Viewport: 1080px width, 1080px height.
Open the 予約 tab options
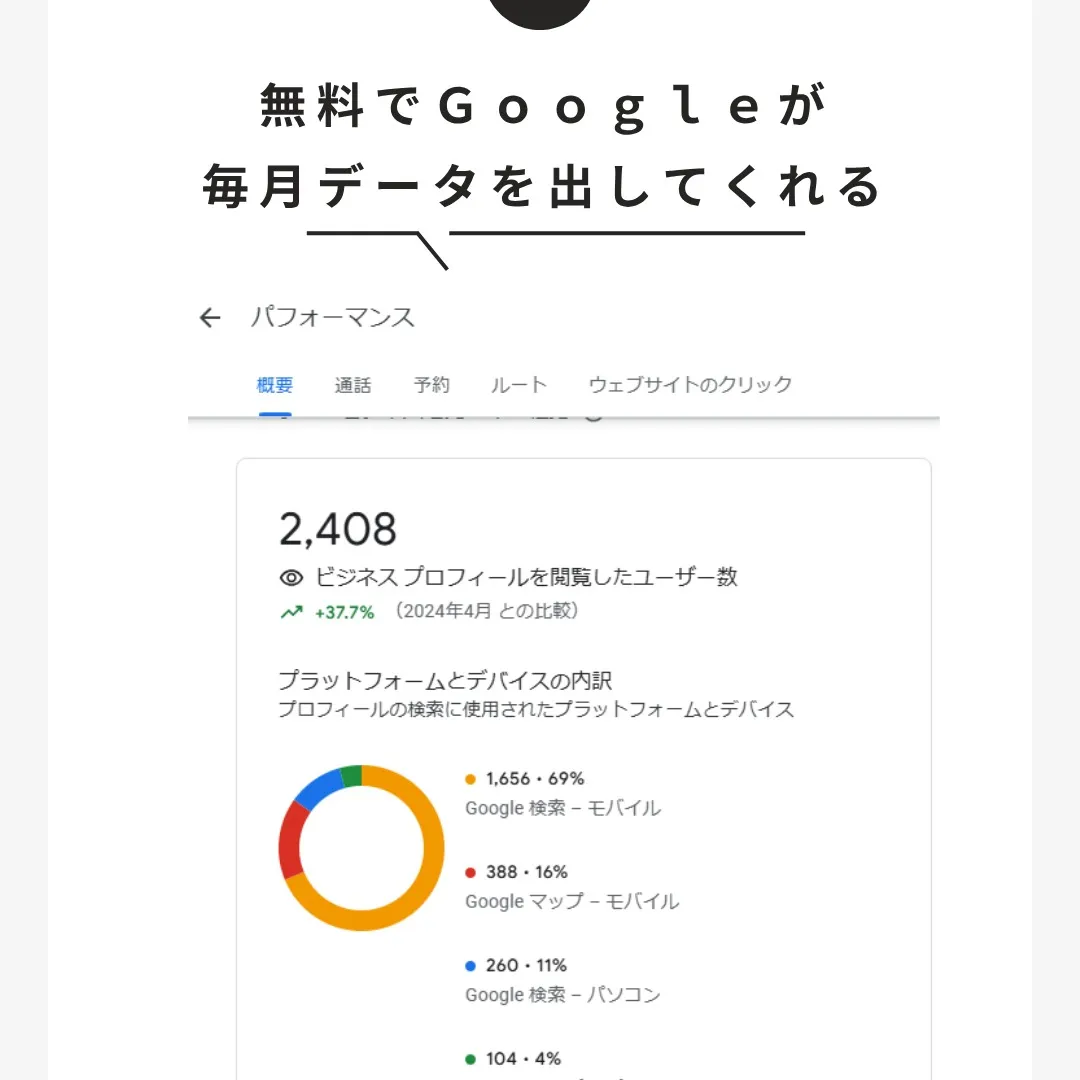[432, 384]
